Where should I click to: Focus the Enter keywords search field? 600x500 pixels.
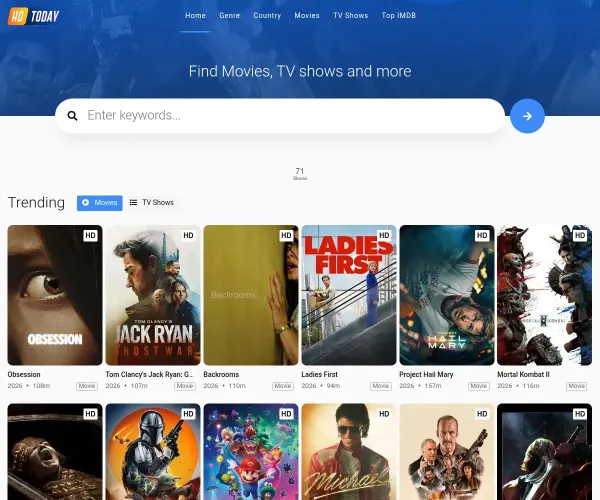(280, 116)
